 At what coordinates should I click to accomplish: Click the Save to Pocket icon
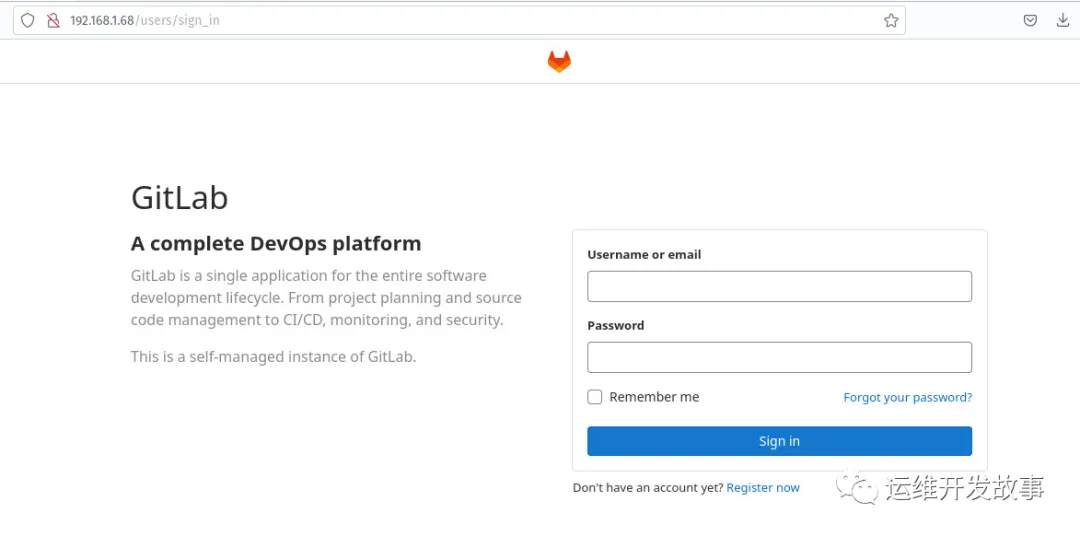(1030, 20)
